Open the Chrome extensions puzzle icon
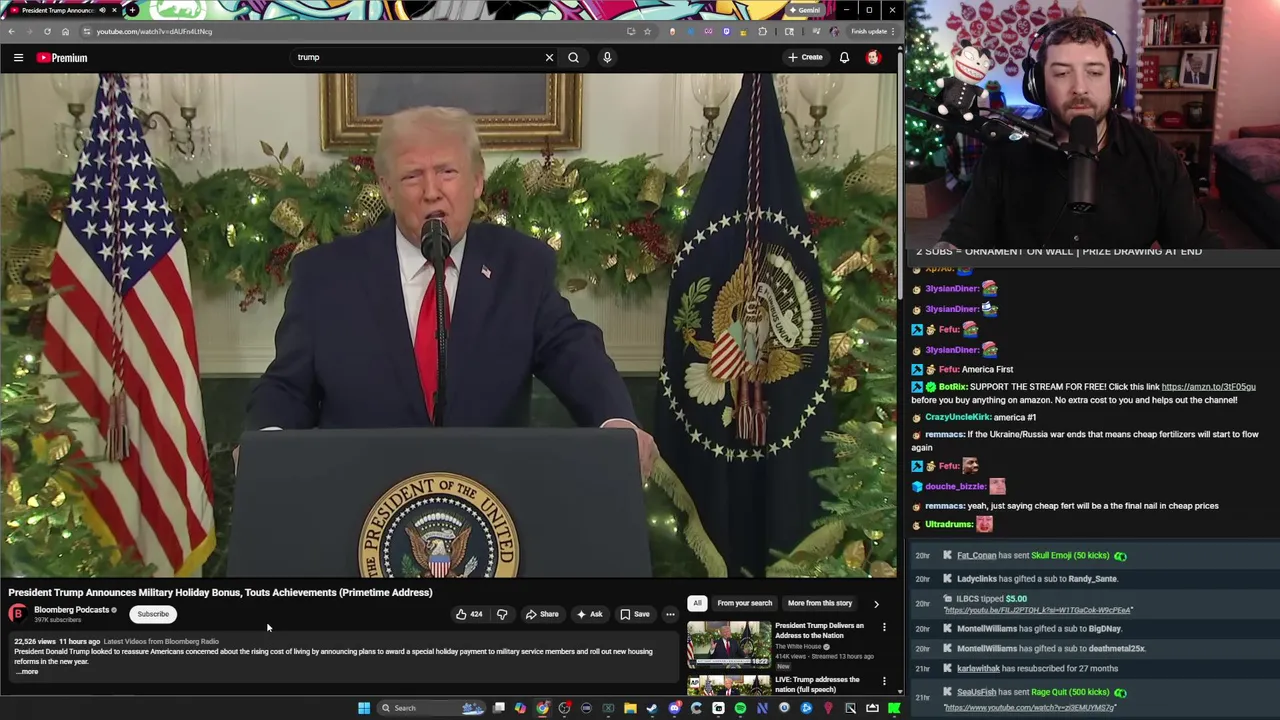Image resolution: width=1280 pixels, height=720 pixels. (763, 31)
